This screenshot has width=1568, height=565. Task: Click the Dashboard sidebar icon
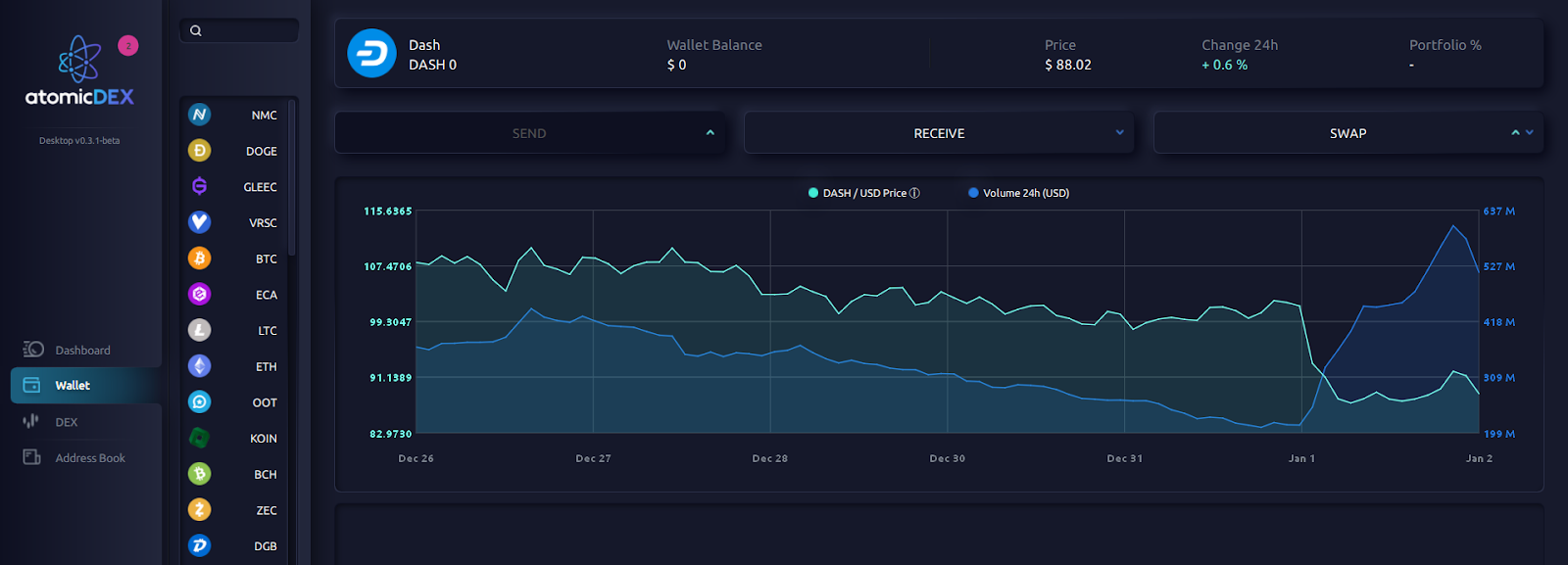coord(33,350)
